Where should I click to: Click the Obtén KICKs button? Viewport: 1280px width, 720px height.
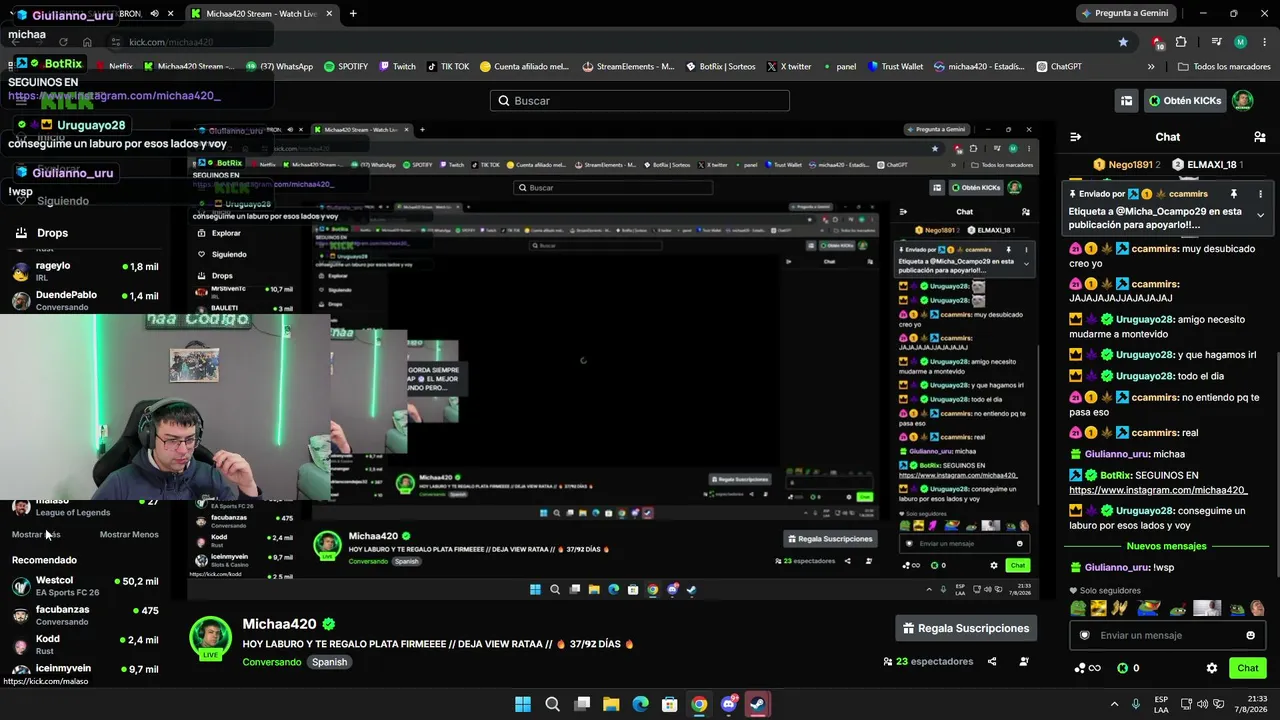point(1185,100)
